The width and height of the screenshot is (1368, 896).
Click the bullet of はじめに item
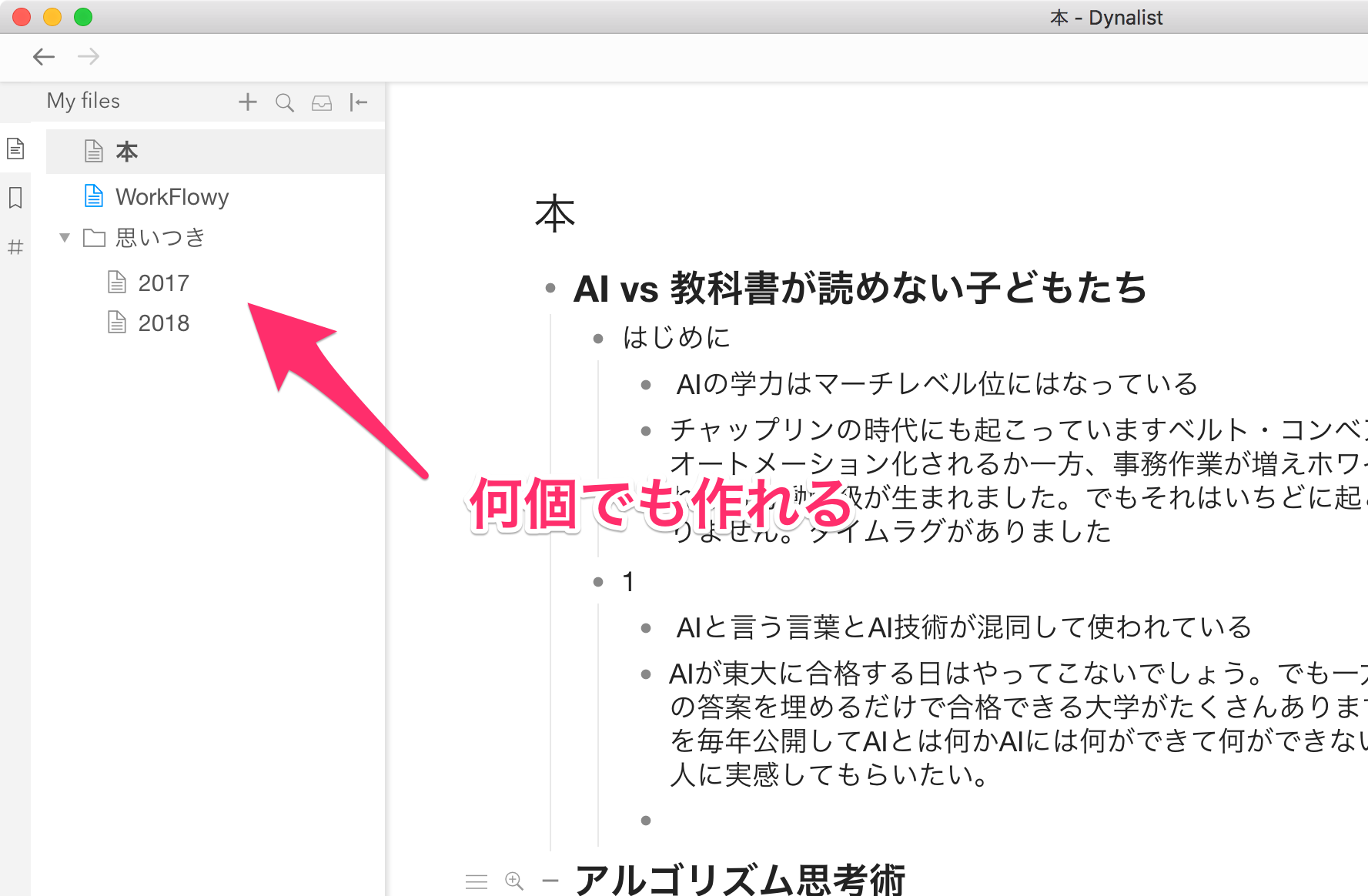(x=598, y=338)
